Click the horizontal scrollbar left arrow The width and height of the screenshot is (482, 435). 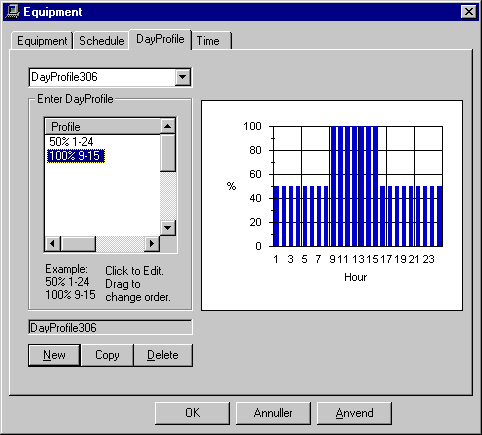coord(53,244)
